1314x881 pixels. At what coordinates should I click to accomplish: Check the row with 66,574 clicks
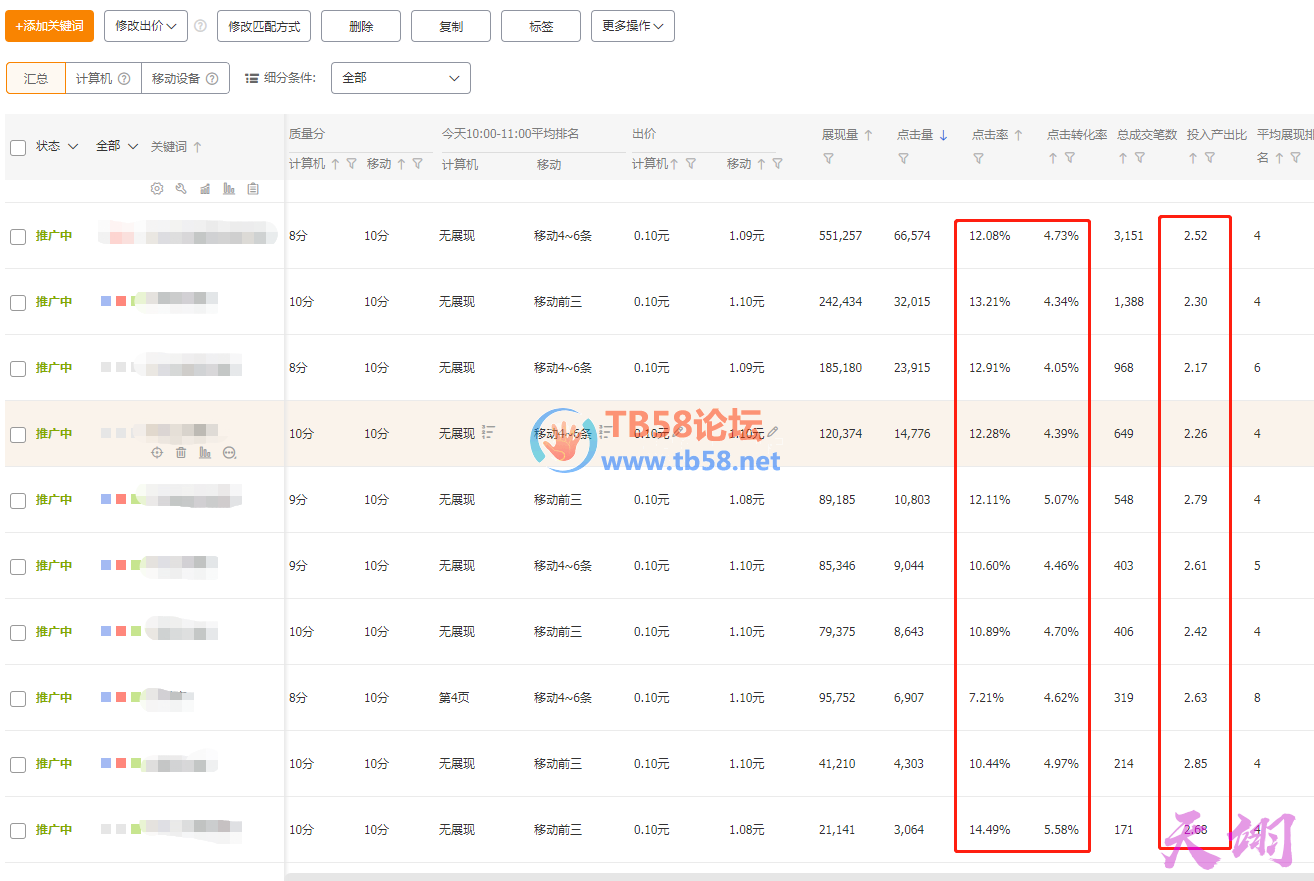point(18,236)
